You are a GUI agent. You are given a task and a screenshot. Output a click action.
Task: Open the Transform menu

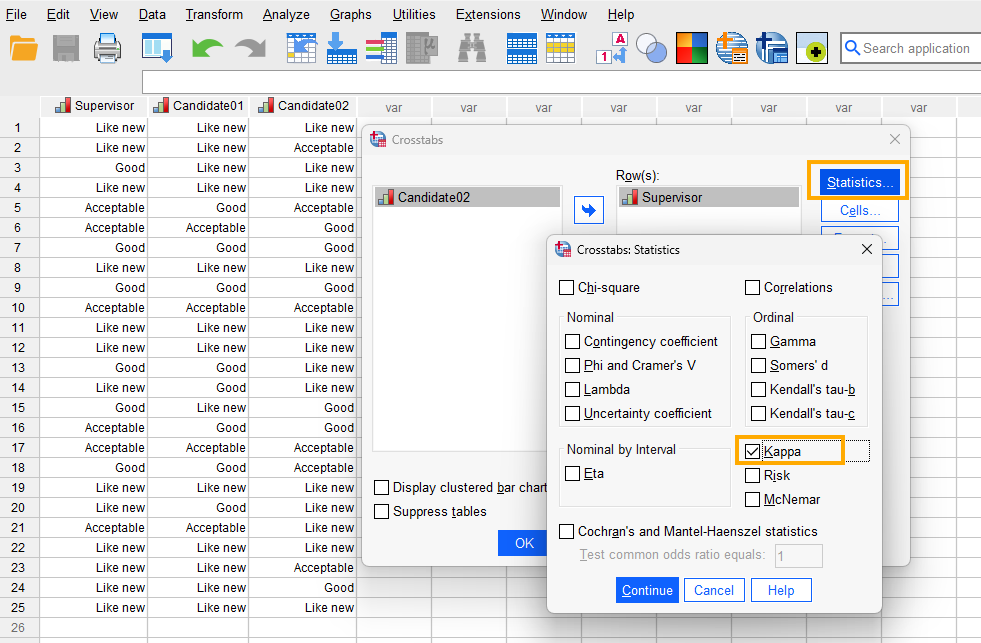pyautogui.click(x=214, y=14)
